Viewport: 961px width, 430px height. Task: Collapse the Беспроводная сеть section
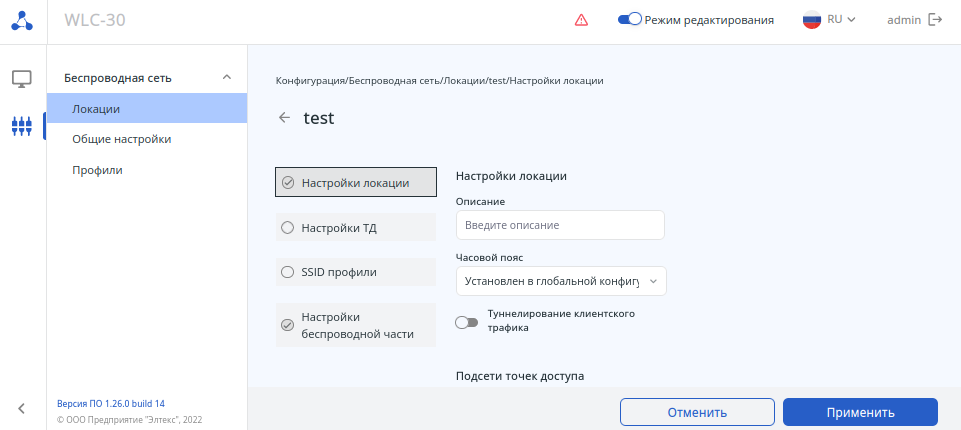227,77
